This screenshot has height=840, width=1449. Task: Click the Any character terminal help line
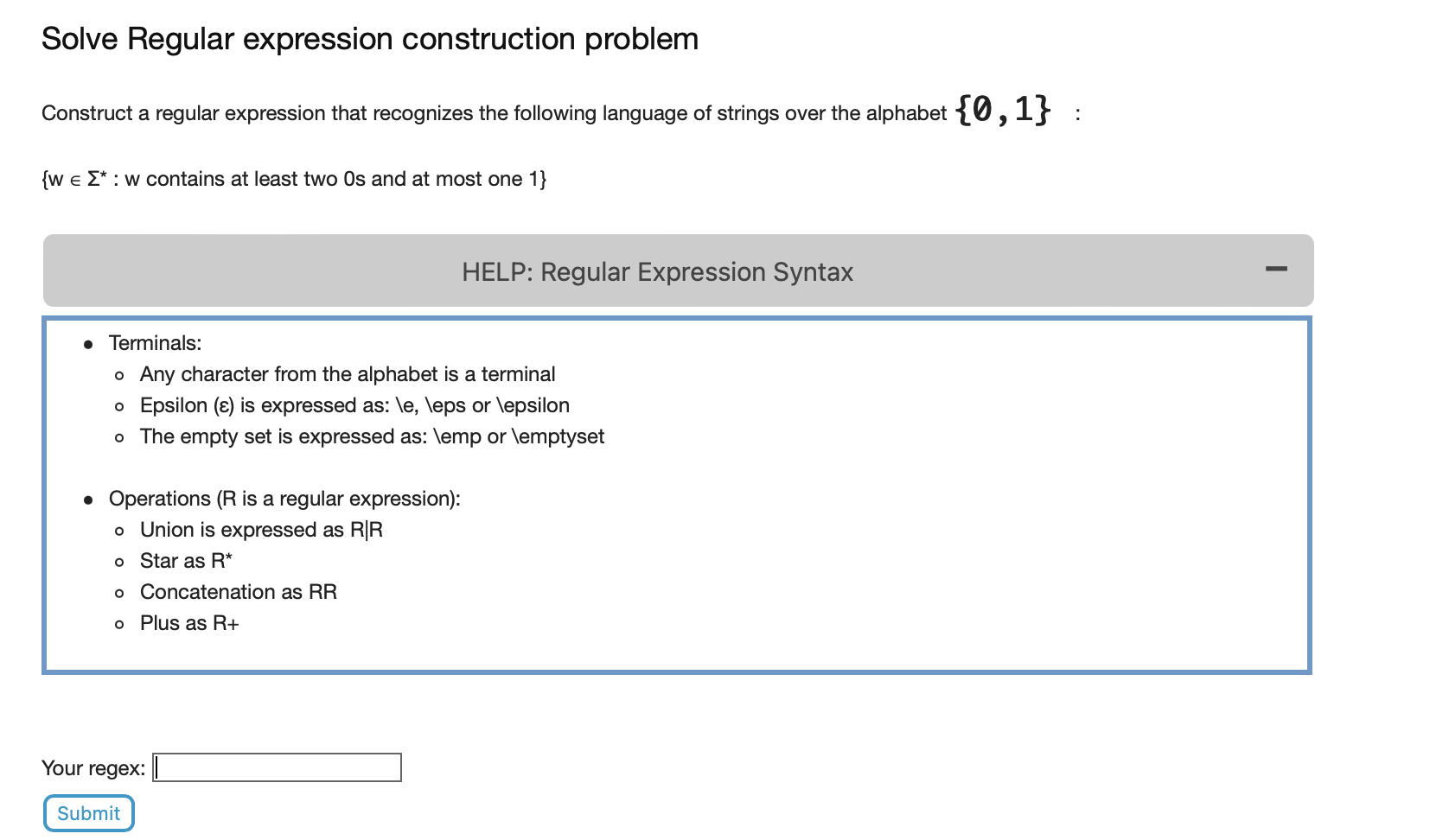[x=348, y=374]
